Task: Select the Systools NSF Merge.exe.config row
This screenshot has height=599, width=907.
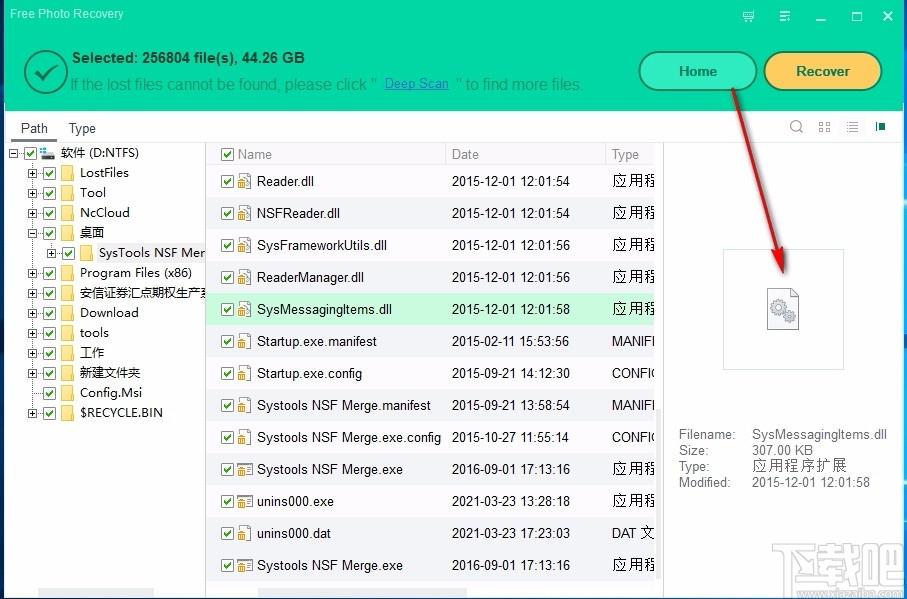Action: coord(430,438)
